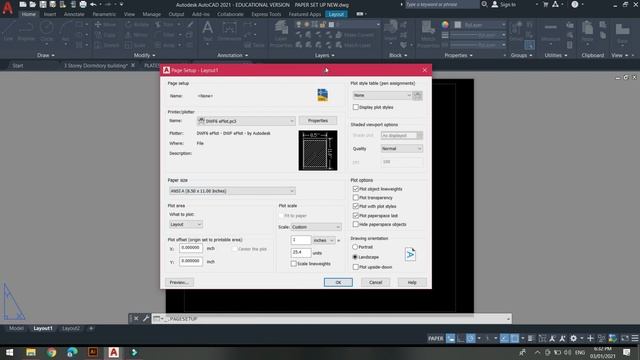Enable Plot upside-down checkbox
The image size is (640, 360).
pyautogui.click(x=356, y=267)
